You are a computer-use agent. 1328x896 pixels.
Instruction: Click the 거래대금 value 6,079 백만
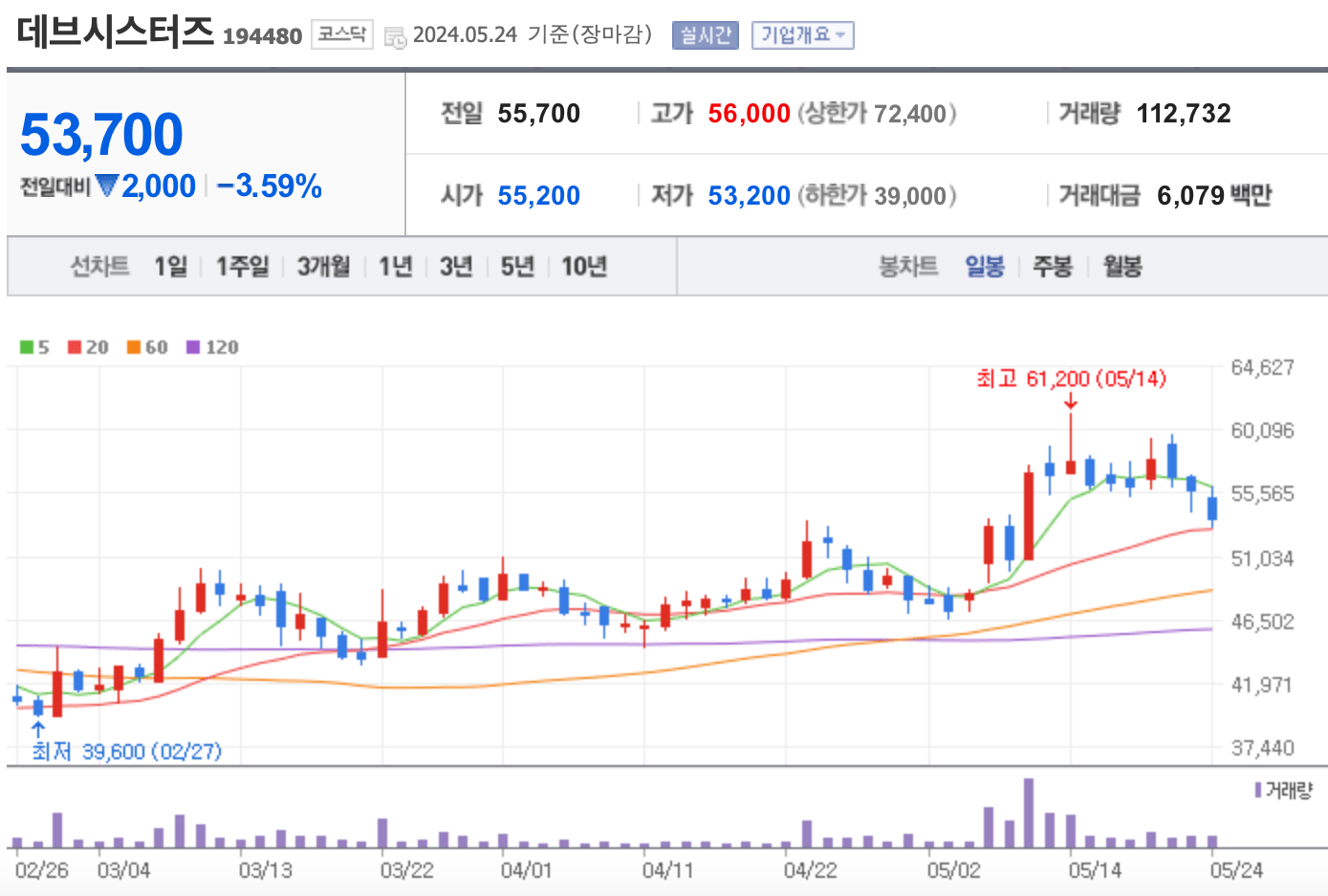[x=1214, y=196]
